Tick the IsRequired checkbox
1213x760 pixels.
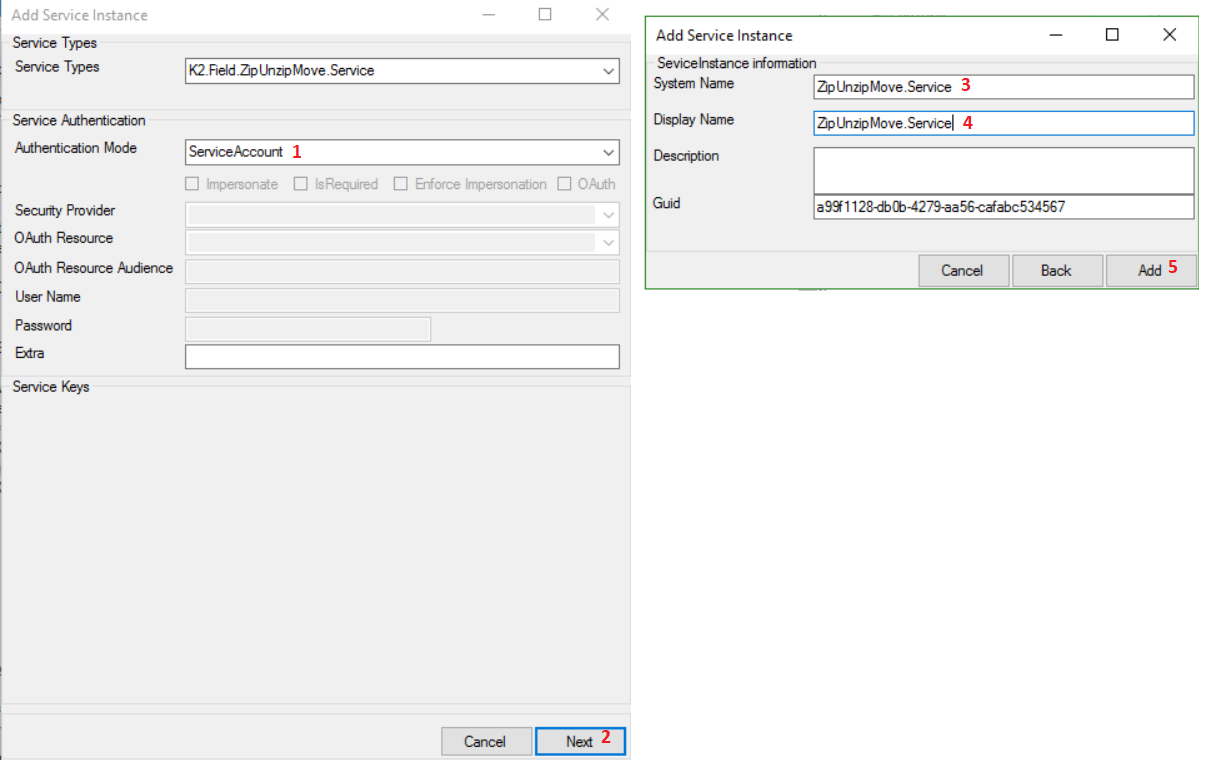click(x=301, y=184)
